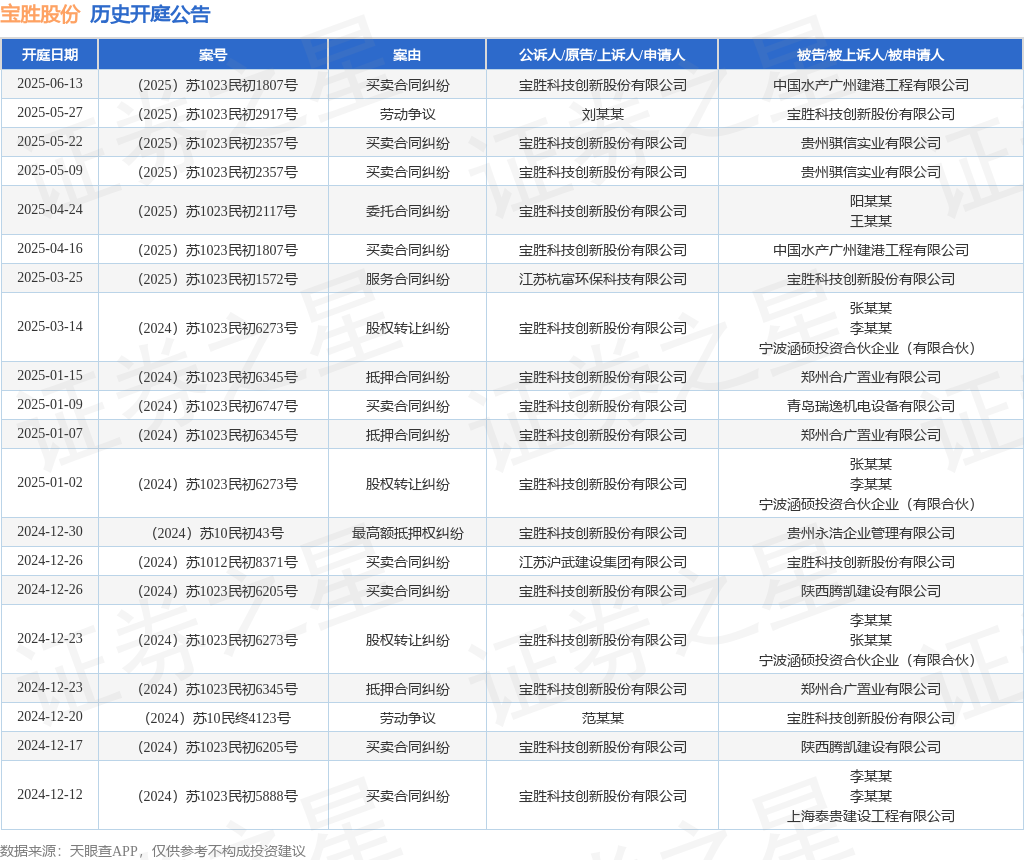Image resolution: width=1024 pixels, height=860 pixels.
Task: Select 中国水产广州建港工程有限公司 in the 2025-06-13 row
Action: coord(871,85)
